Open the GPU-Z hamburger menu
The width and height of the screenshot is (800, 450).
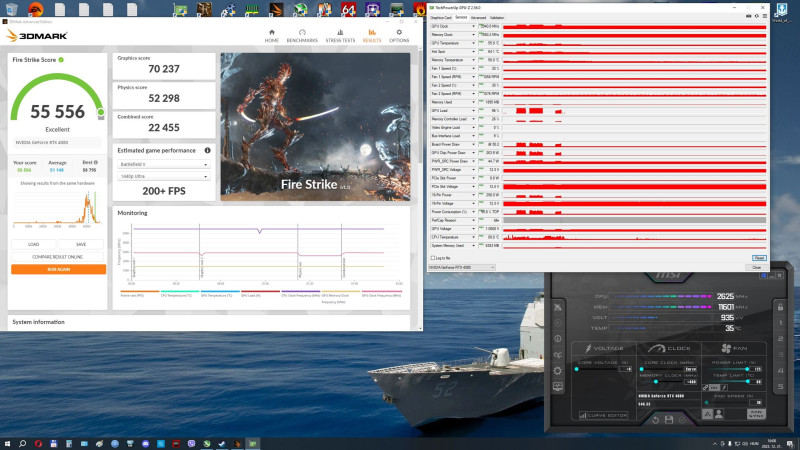(764, 16)
